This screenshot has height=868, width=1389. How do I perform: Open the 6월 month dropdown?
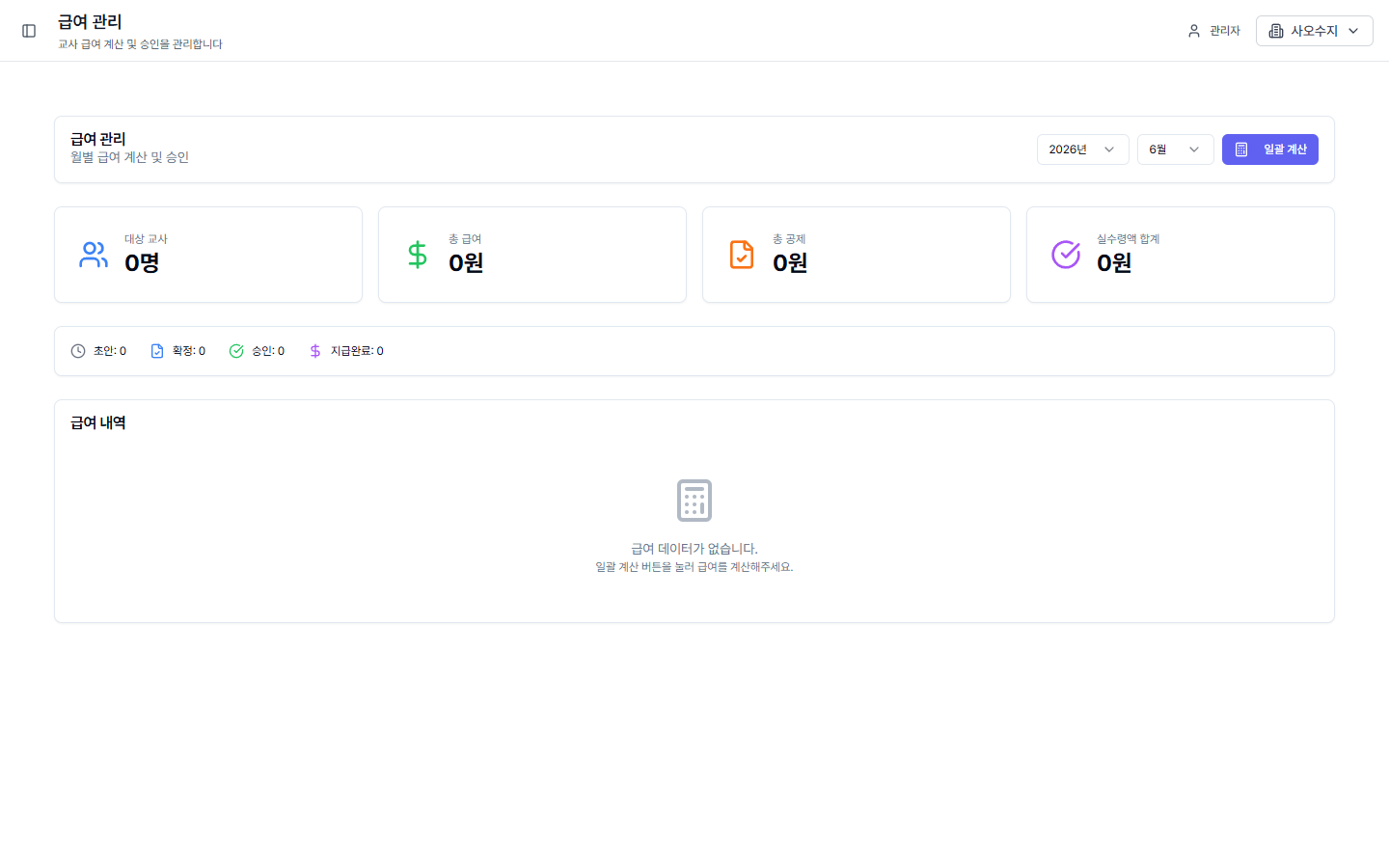pos(1175,149)
